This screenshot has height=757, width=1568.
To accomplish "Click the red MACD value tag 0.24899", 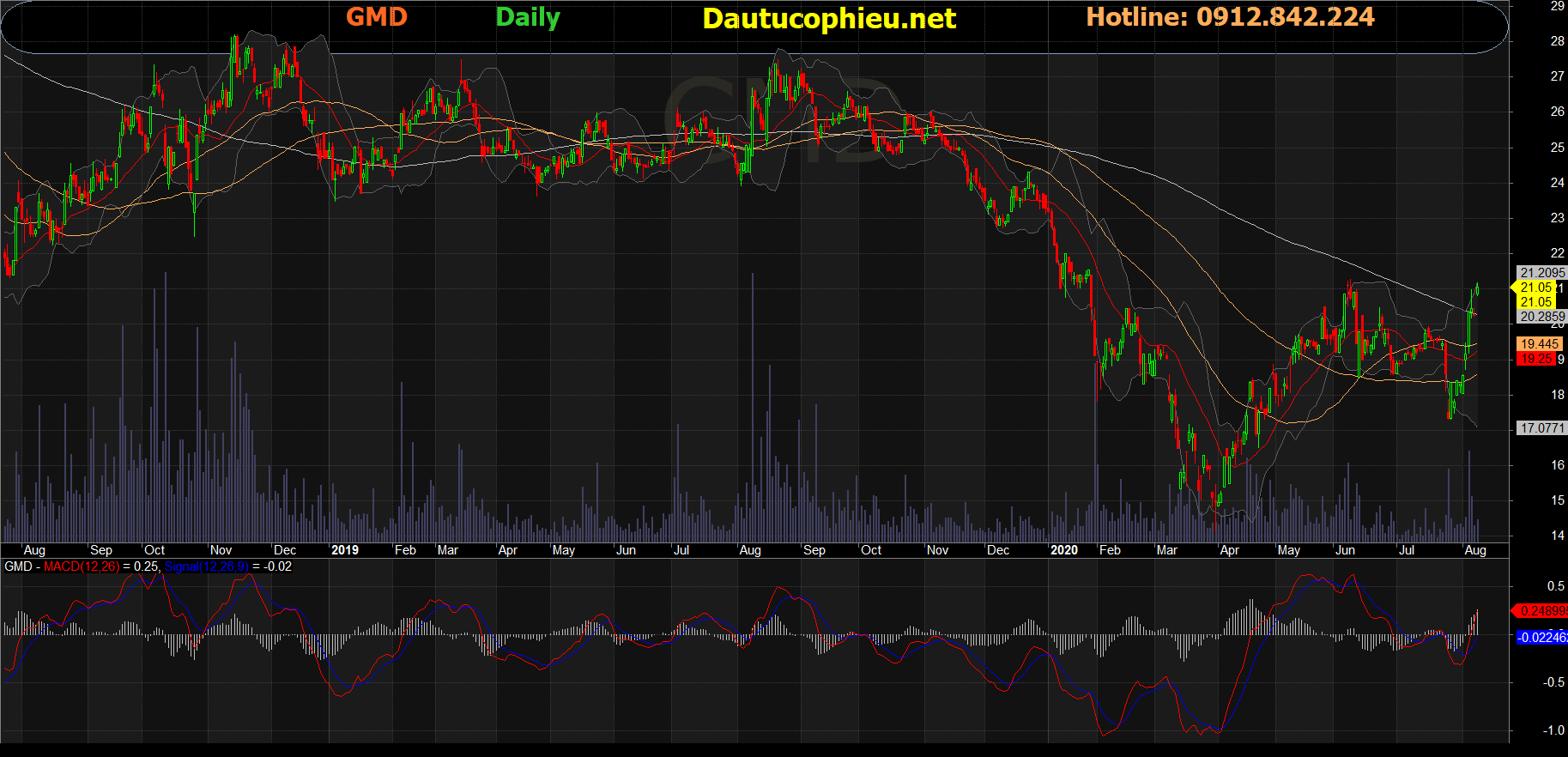I will 1542,611.
